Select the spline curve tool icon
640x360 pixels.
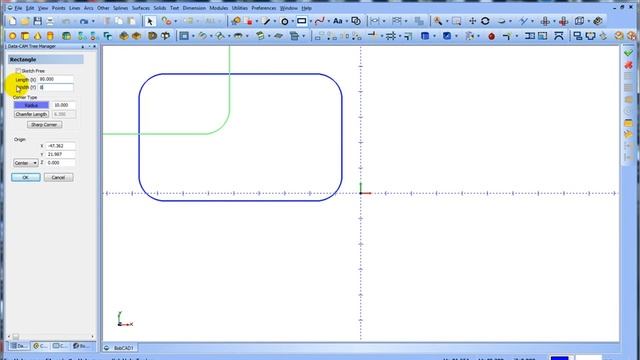coord(320,21)
